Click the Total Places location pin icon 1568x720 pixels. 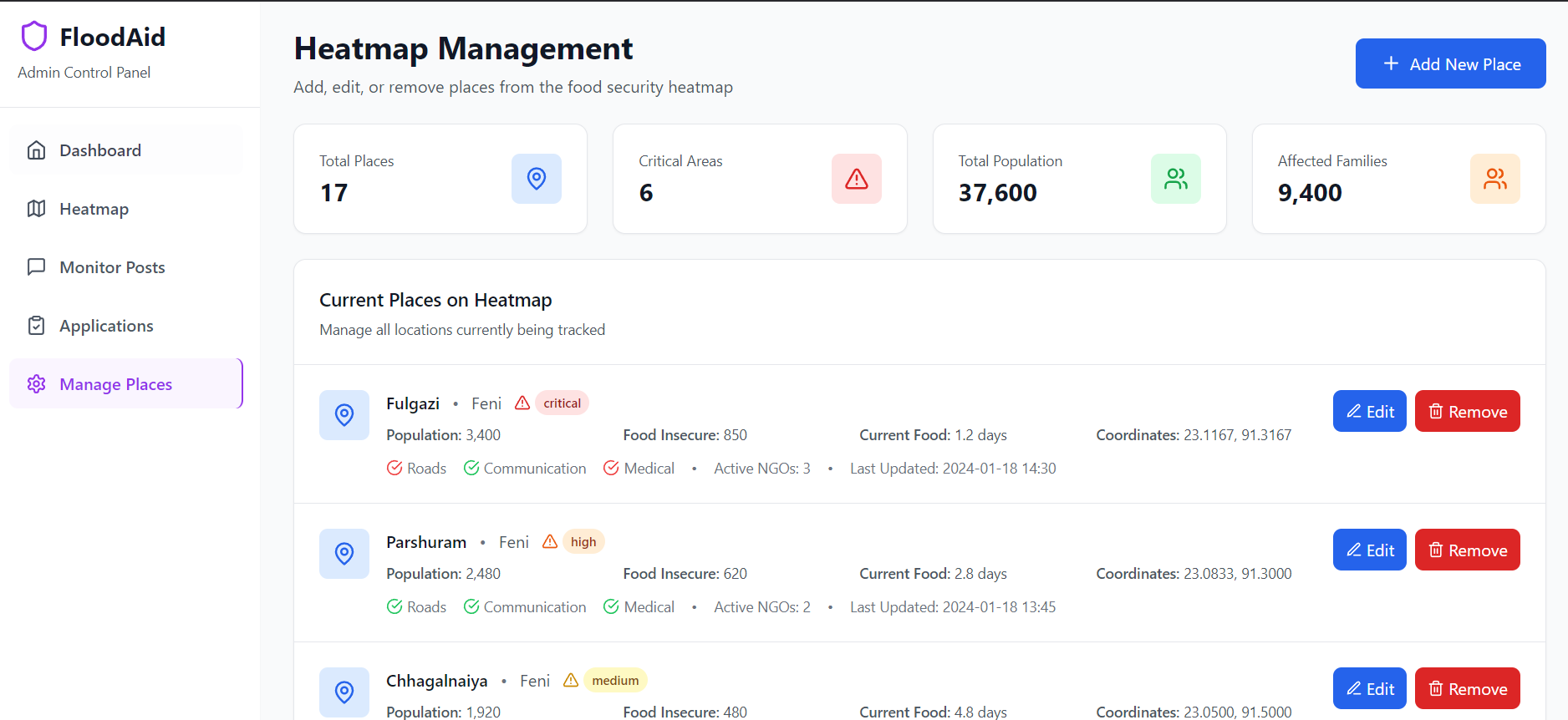tap(537, 179)
